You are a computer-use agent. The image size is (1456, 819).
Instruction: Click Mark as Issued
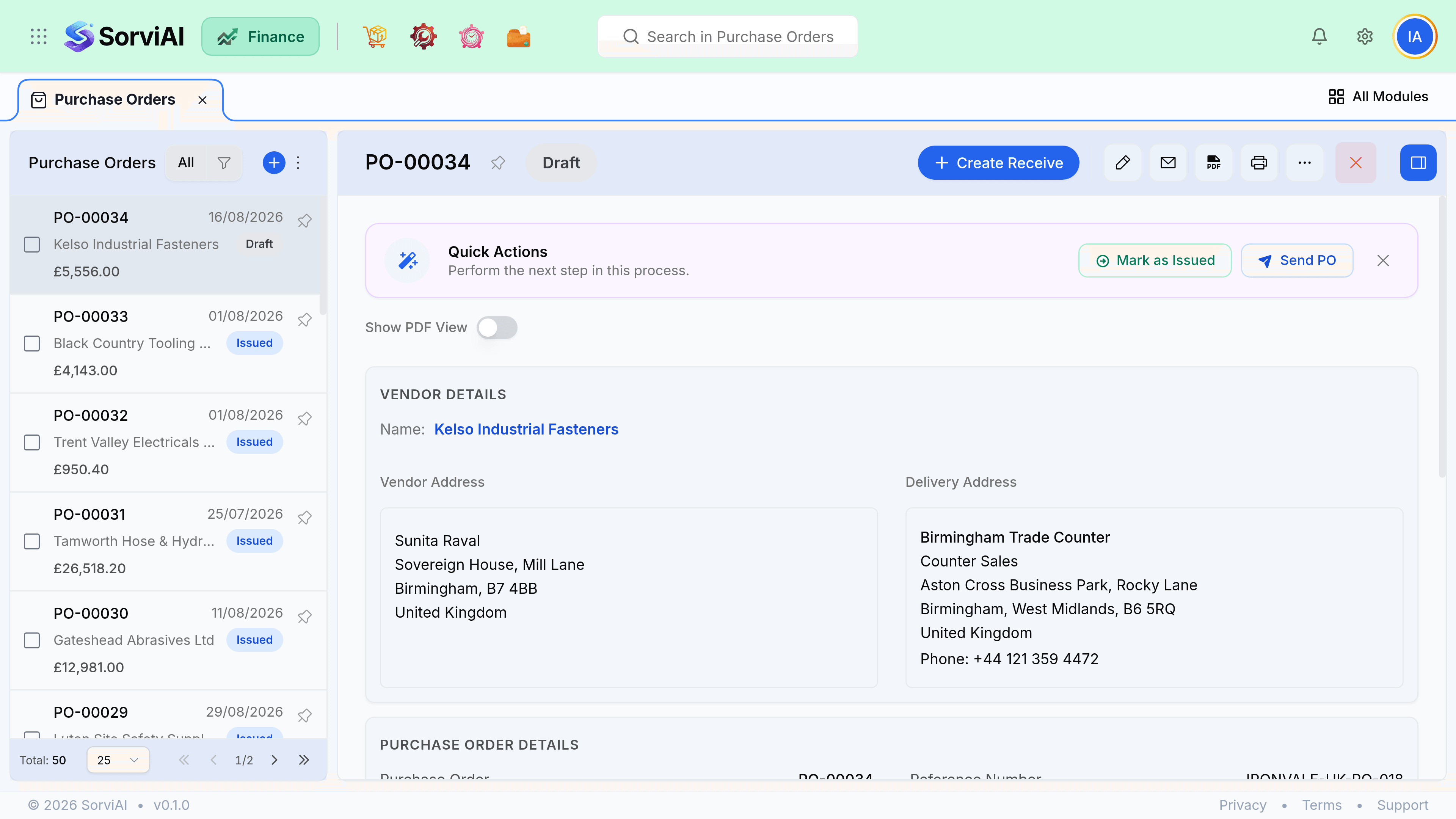pyautogui.click(x=1155, y=260)
